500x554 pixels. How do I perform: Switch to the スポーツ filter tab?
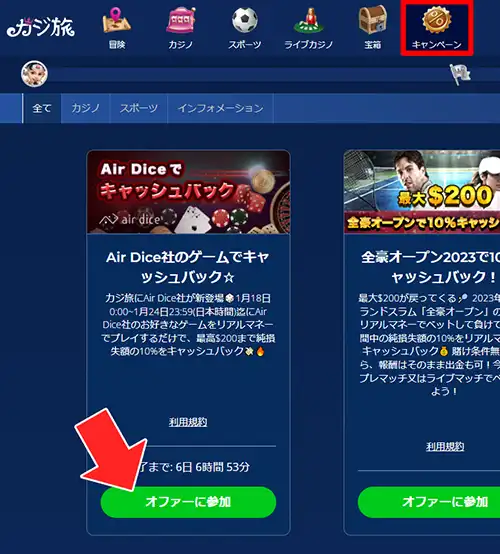click(139, 108)
